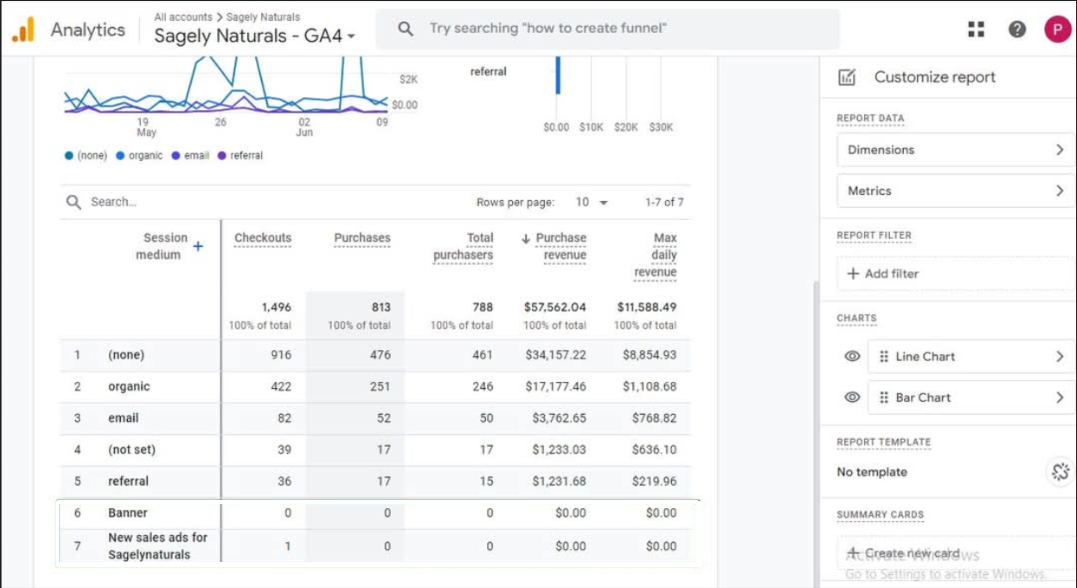Screen dimensions: 1077x588
Task: Click the $8,854.93 max daily revenue cell
Action: click(x=649, y=355)
